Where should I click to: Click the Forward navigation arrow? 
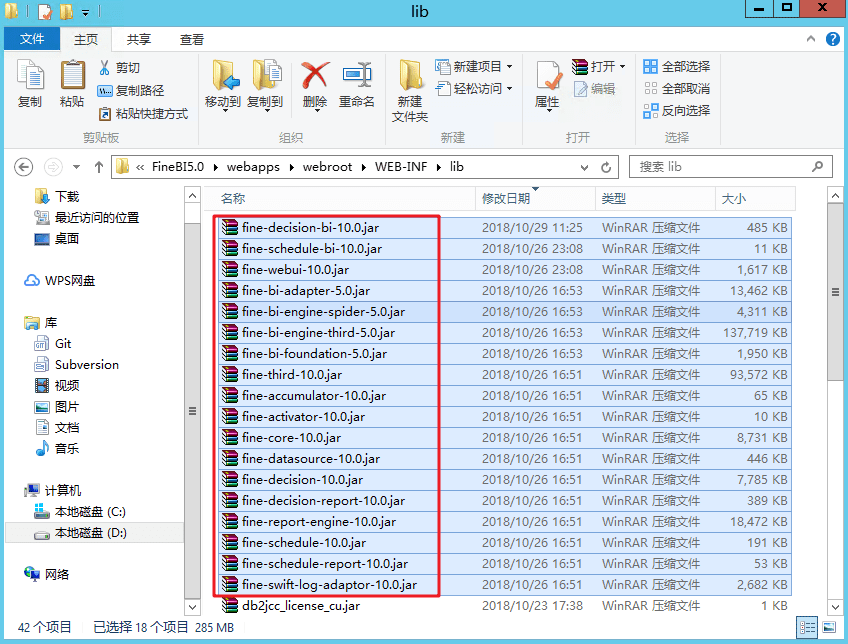pos(53,167)
